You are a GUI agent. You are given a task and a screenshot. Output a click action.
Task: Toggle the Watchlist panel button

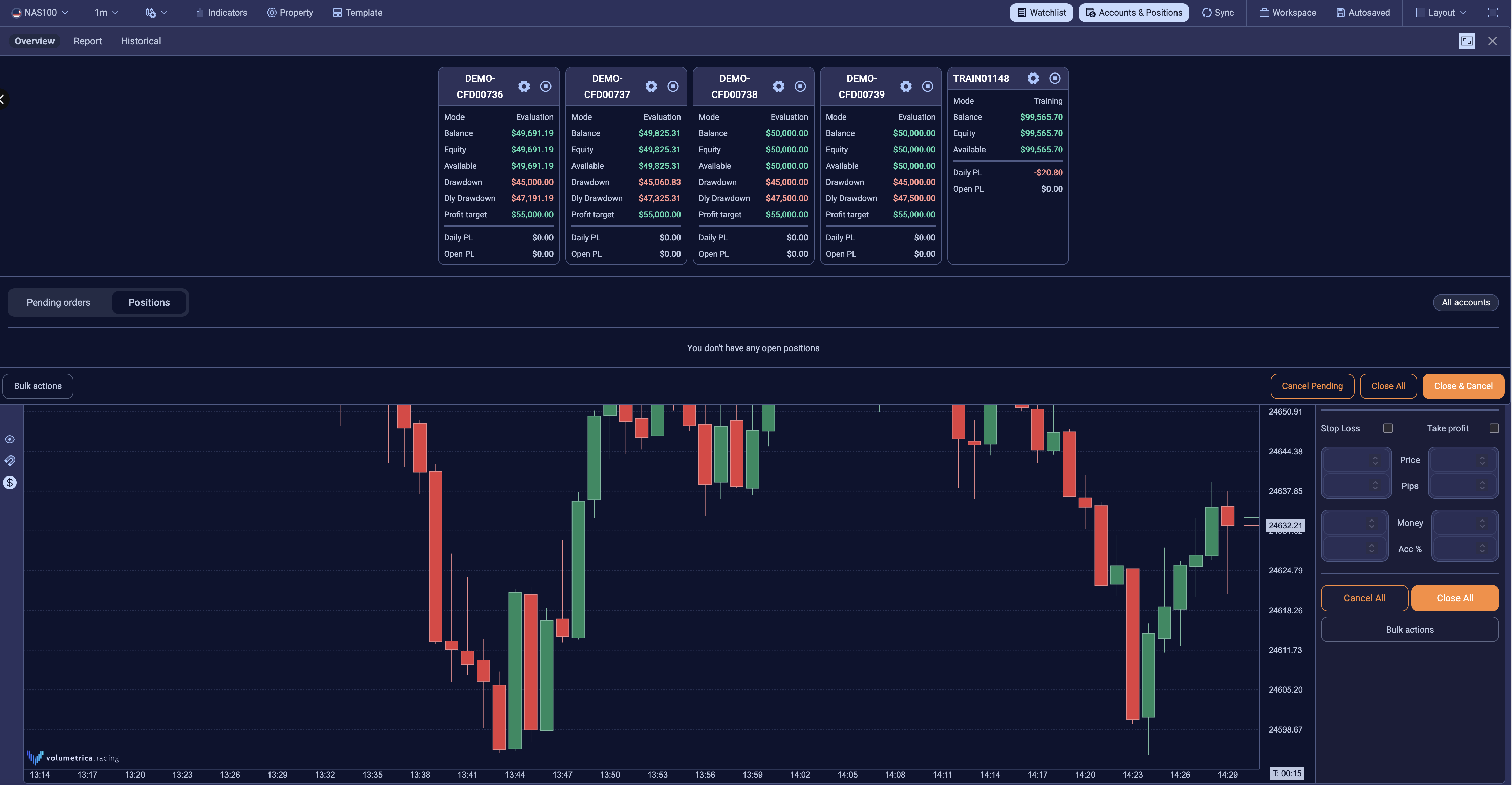click(x=1041, y=12)
